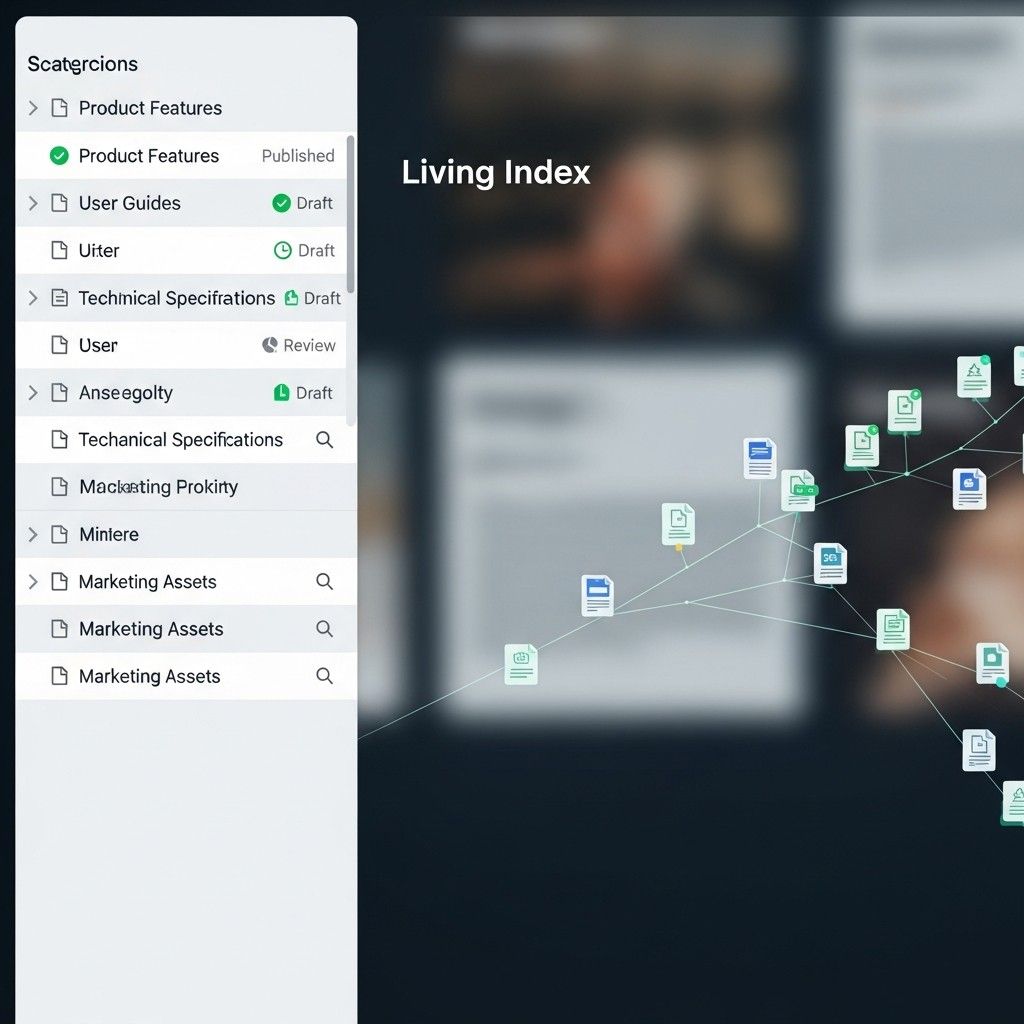This screenshot has width=1024, height=1024.
Task: Toggle the Draft status badge on Technical Specifrations
Action: click(x=313, y=298)
